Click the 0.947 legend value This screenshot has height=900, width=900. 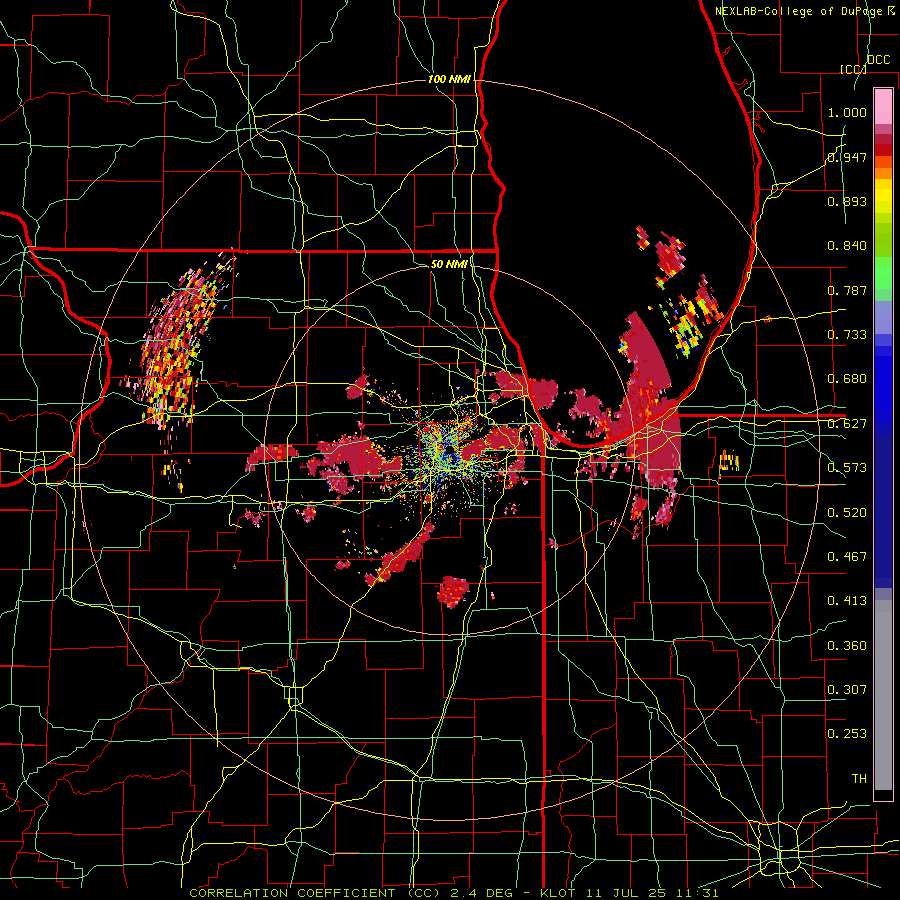[x=847, y=157]
